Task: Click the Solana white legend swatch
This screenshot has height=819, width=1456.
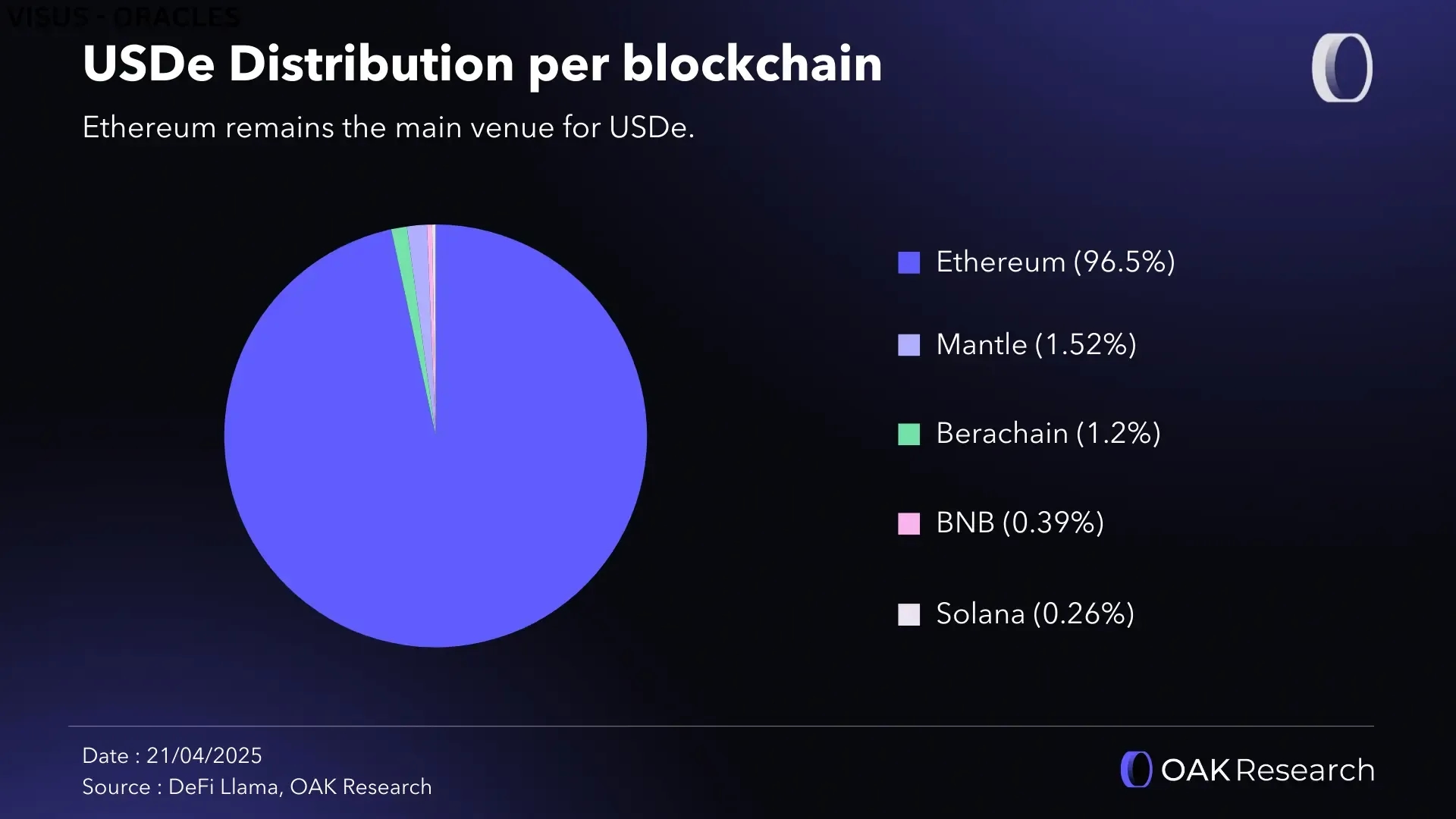Action: 908,614
